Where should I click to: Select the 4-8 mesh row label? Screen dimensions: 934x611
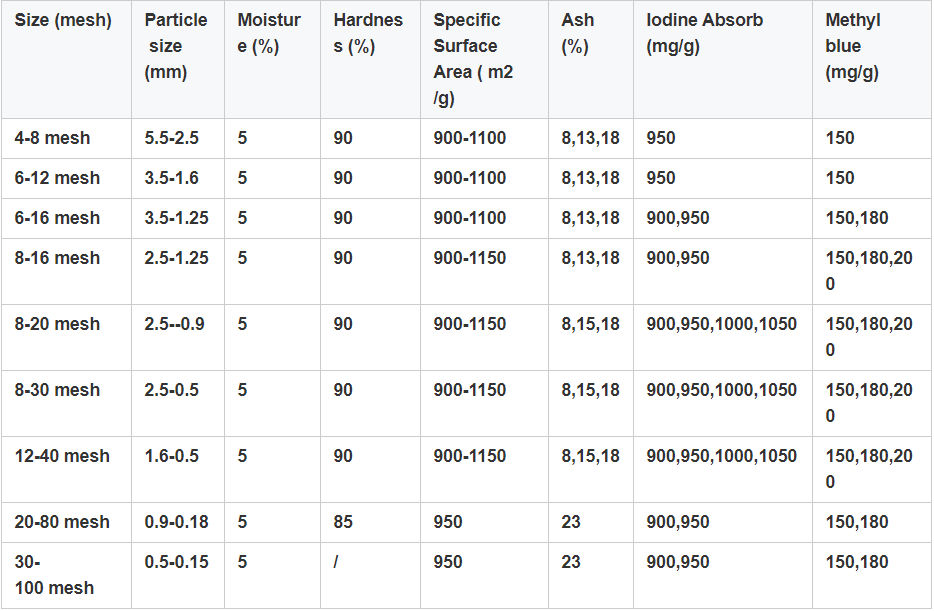[52, 138]
